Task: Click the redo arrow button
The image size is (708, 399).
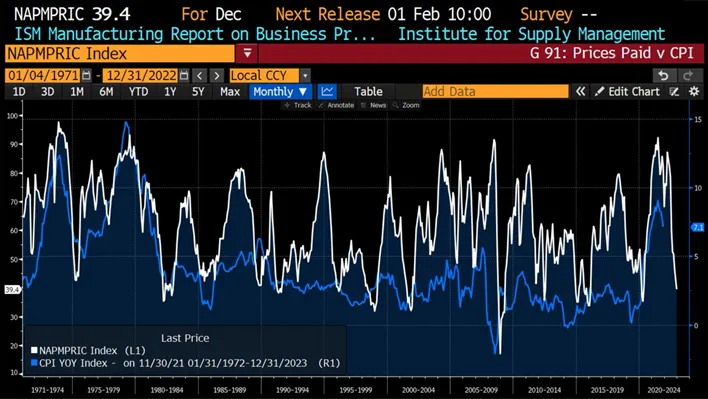Action: (689, 75)
